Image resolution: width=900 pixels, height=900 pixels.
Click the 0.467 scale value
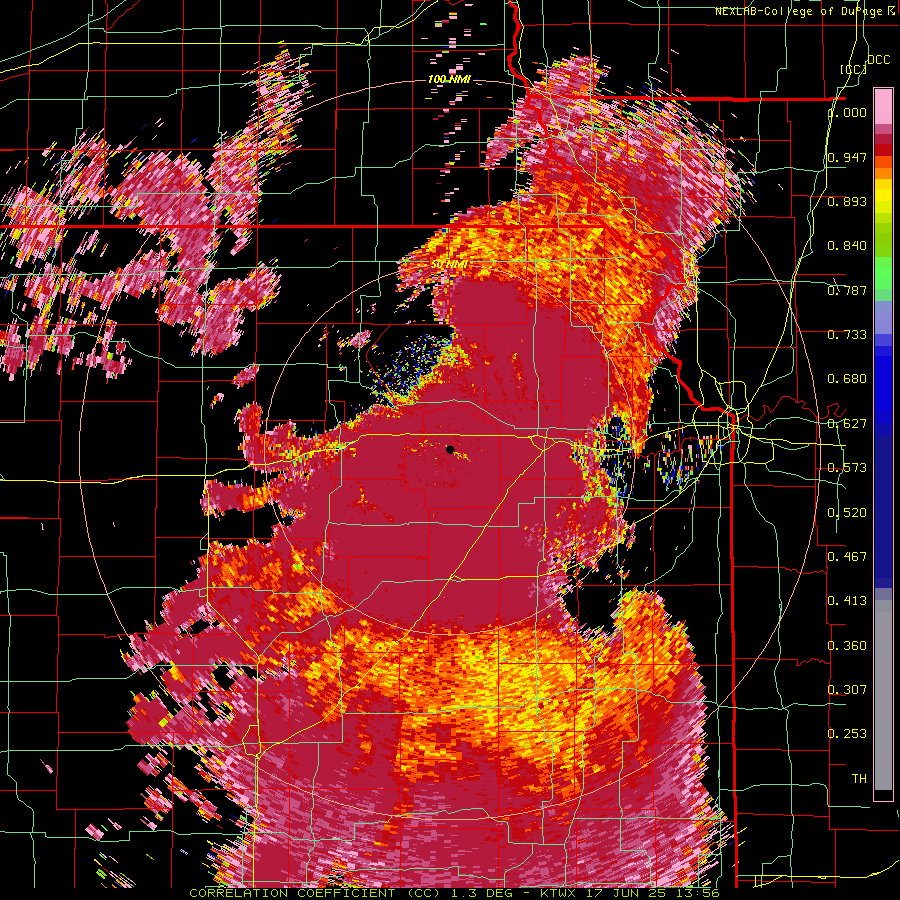[847, 557]
